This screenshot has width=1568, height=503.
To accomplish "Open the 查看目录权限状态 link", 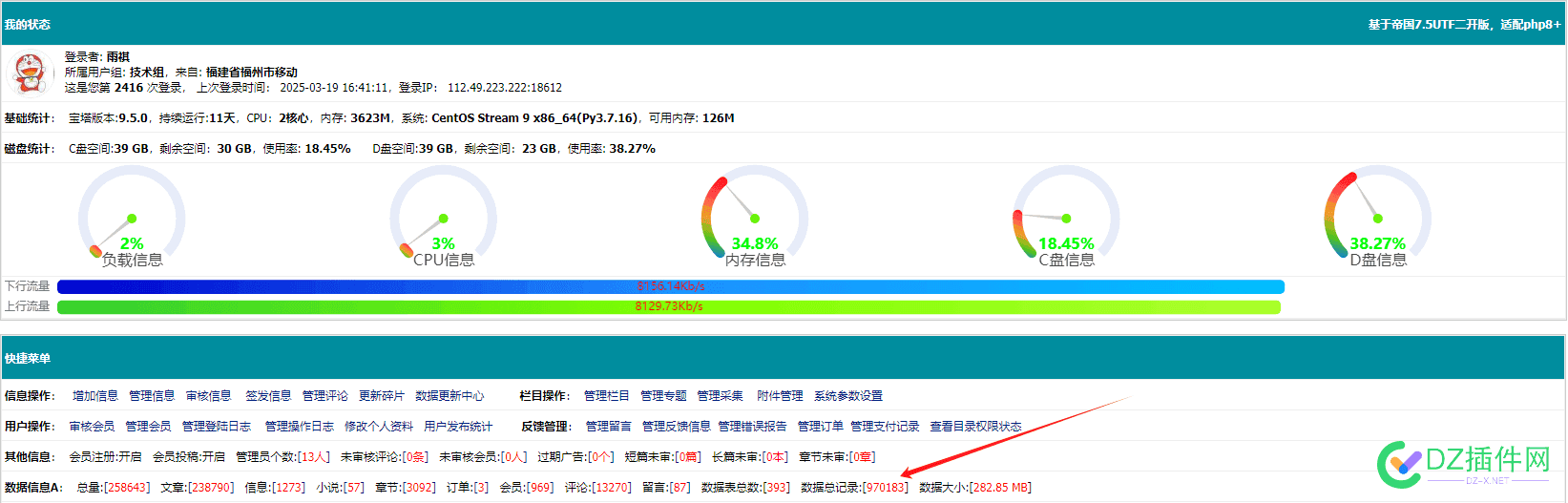I will point(976,427).
